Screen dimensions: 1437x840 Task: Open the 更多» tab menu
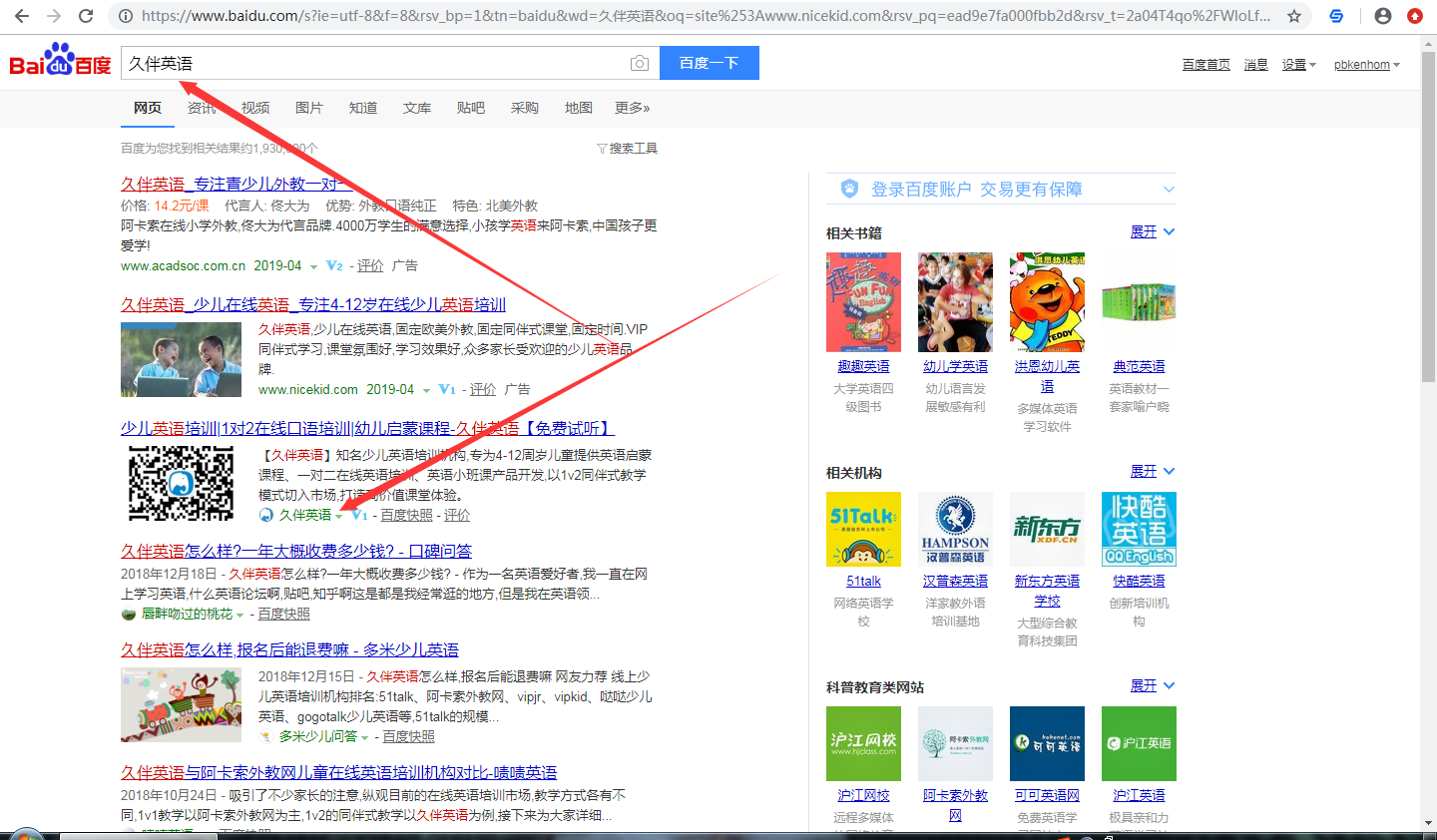633,108
